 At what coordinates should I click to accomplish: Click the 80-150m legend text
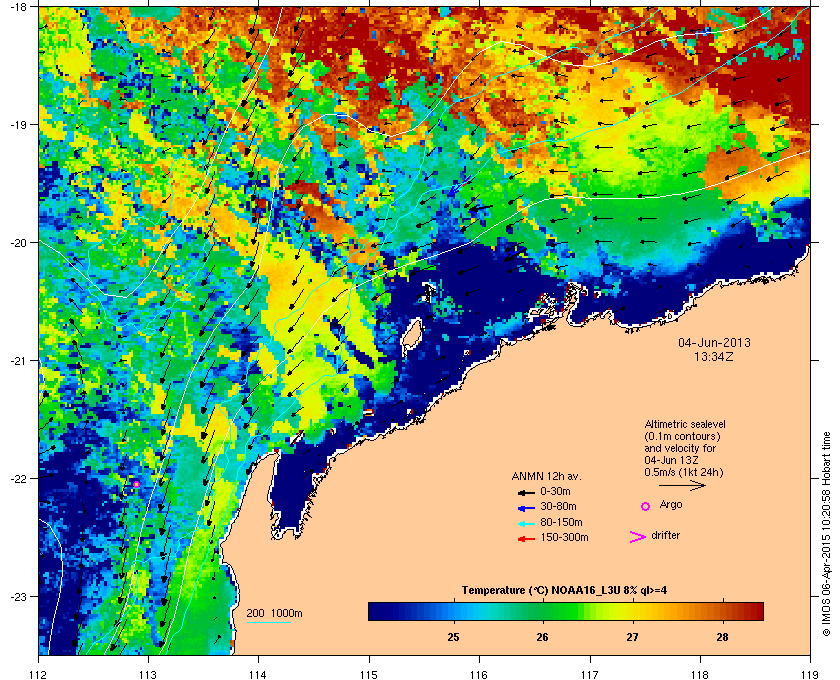(561, 522)
